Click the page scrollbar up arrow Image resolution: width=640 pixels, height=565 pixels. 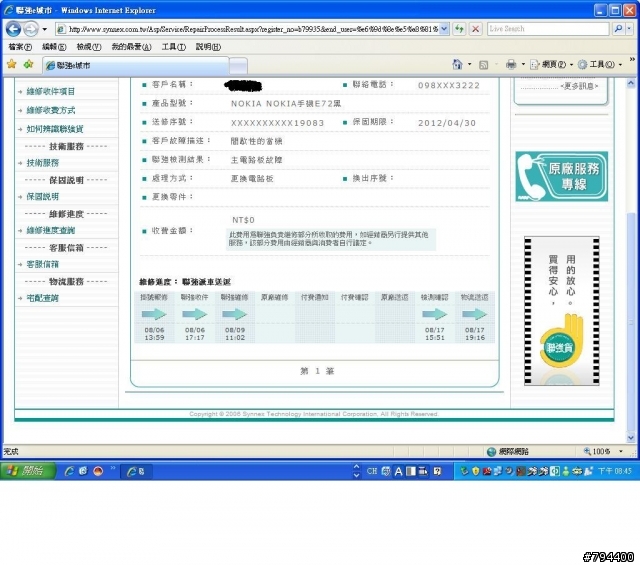tap(631, 83)
